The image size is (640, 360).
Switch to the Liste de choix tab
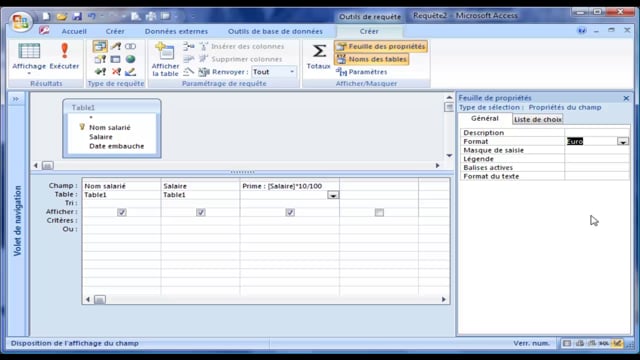pos(538,119)
